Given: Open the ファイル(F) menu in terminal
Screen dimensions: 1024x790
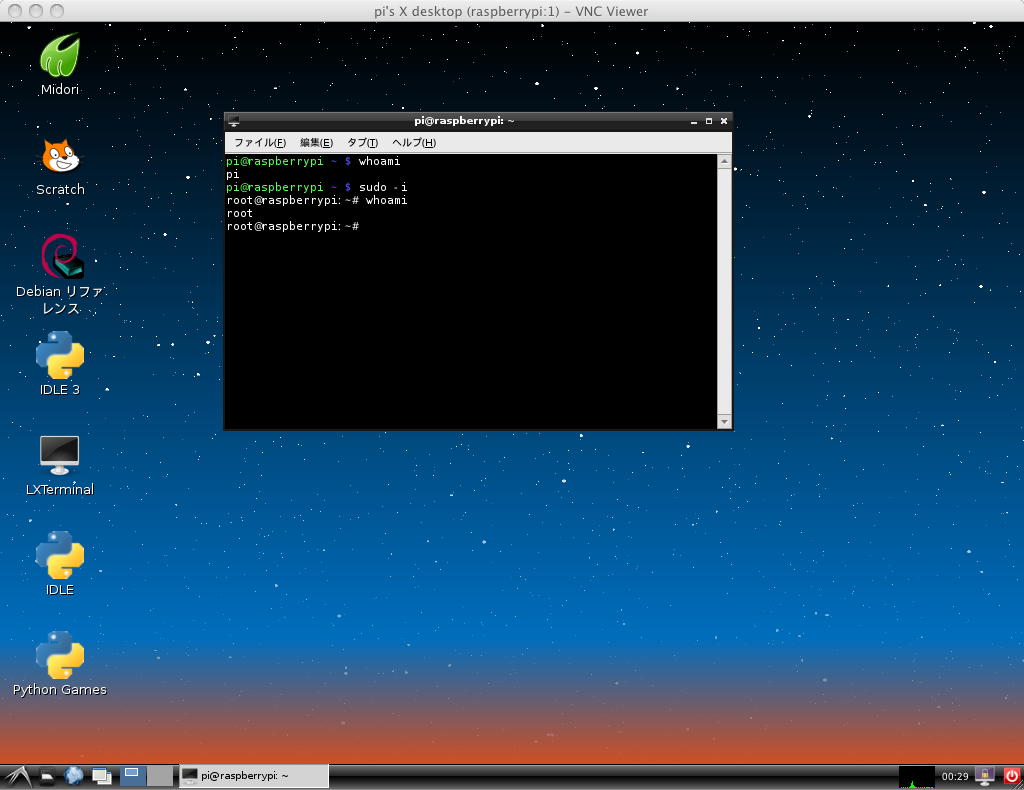Looking at the screenshot, I should pyautogui.click(x=259, y=143).
